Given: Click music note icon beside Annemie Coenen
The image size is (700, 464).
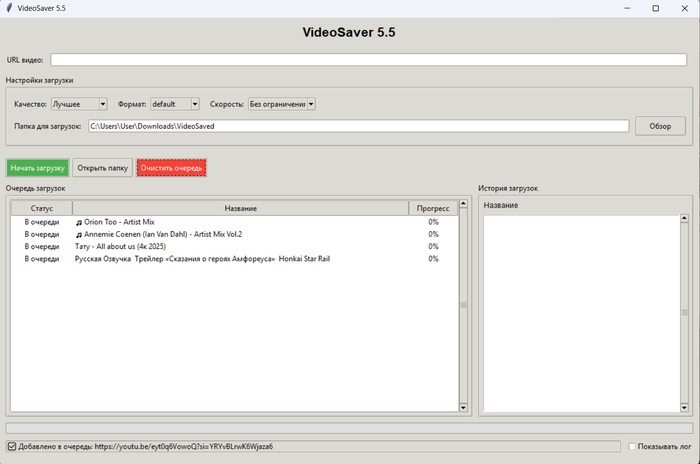Looking at the screenshot, I should point(79,234).
